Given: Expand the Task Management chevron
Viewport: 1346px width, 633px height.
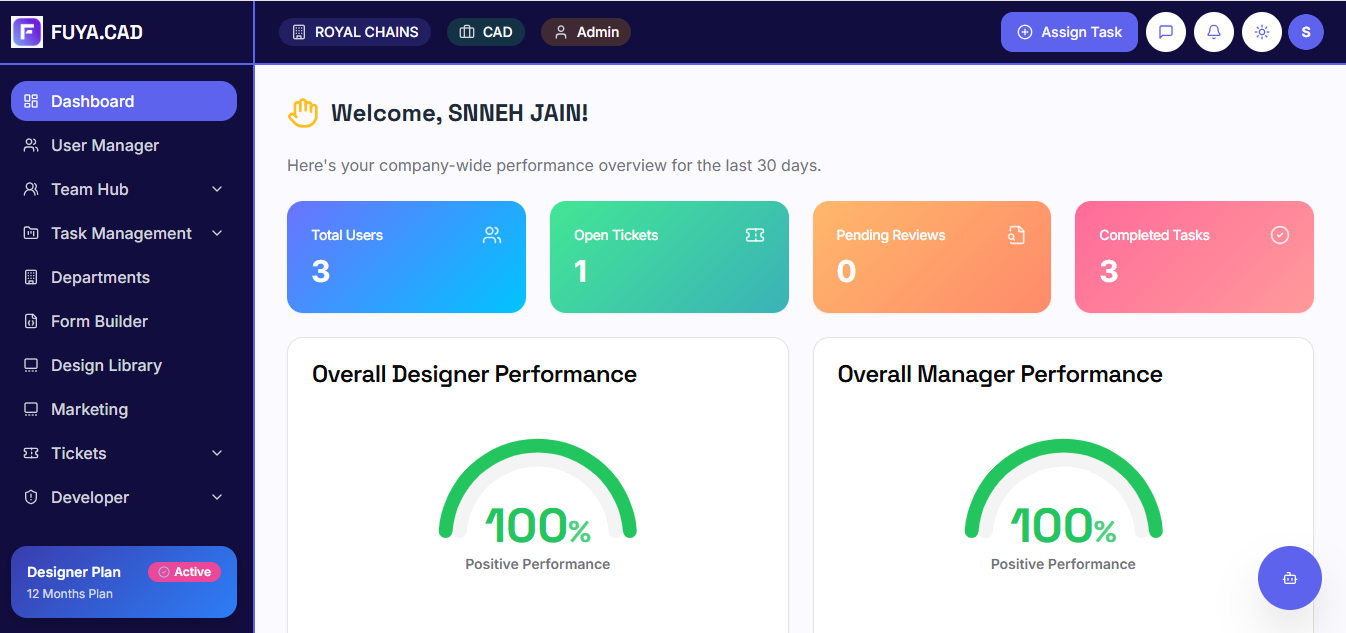Looking at the screenshot, I should click(x=217, y=233).
